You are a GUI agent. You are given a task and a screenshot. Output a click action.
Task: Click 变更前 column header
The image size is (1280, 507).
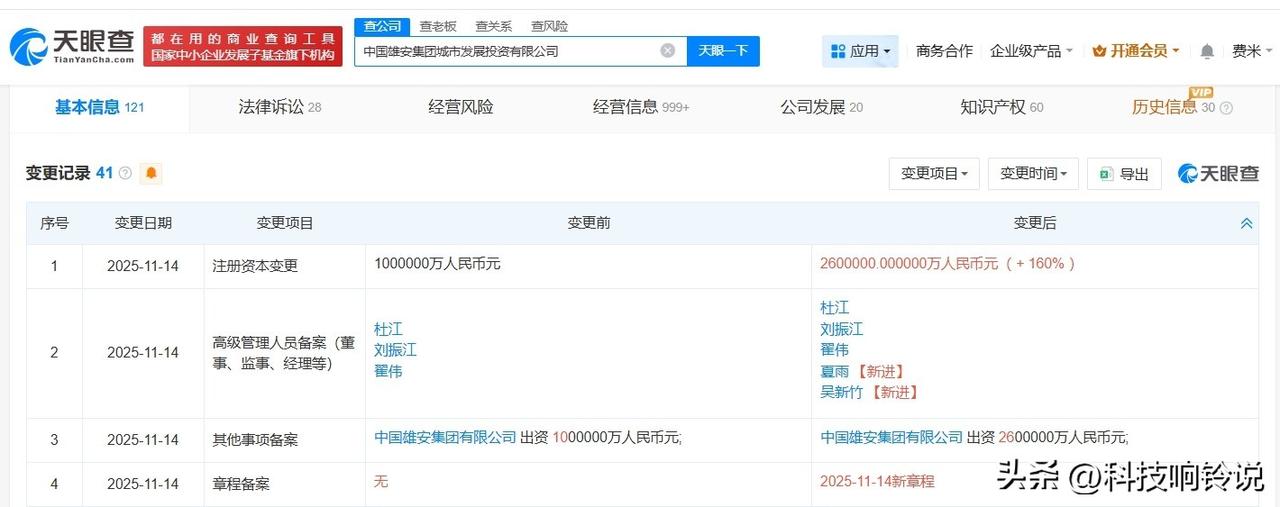click(x=588, y=223)
